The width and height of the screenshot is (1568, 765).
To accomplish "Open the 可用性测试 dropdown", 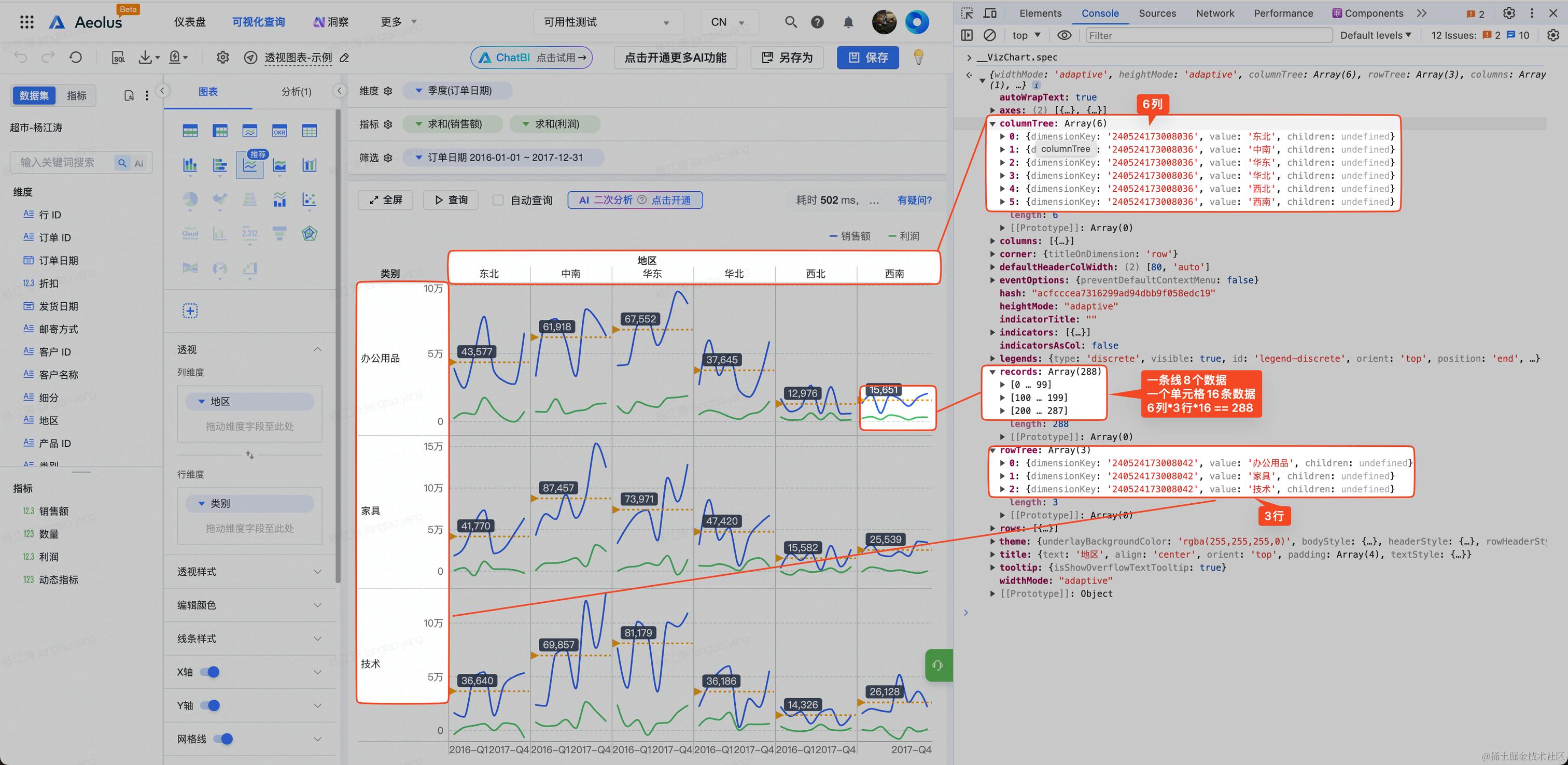I will (606, 22).
